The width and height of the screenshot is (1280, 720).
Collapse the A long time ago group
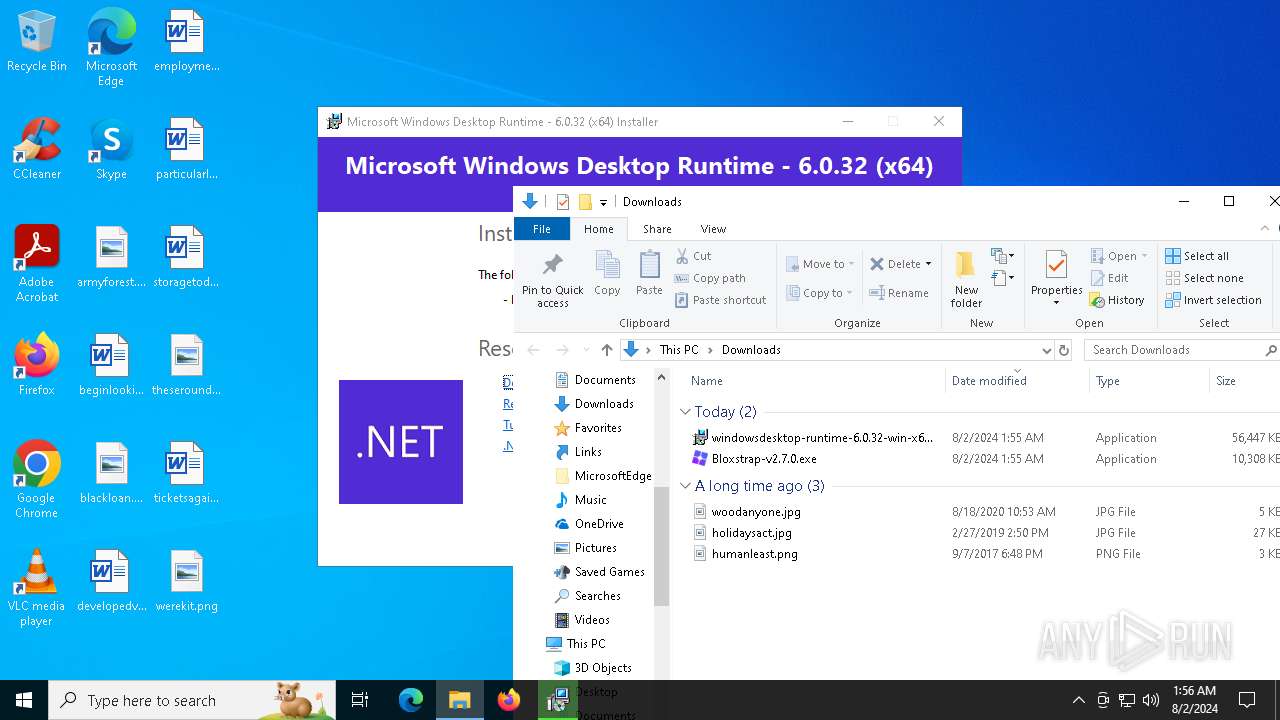[685, 486]
